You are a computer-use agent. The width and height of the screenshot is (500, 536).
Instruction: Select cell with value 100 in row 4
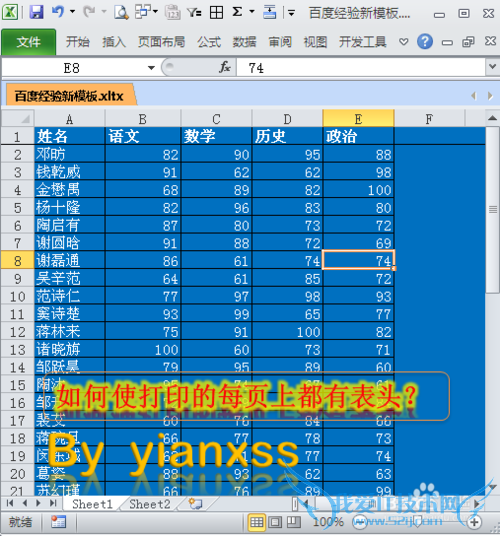[359, 189]
